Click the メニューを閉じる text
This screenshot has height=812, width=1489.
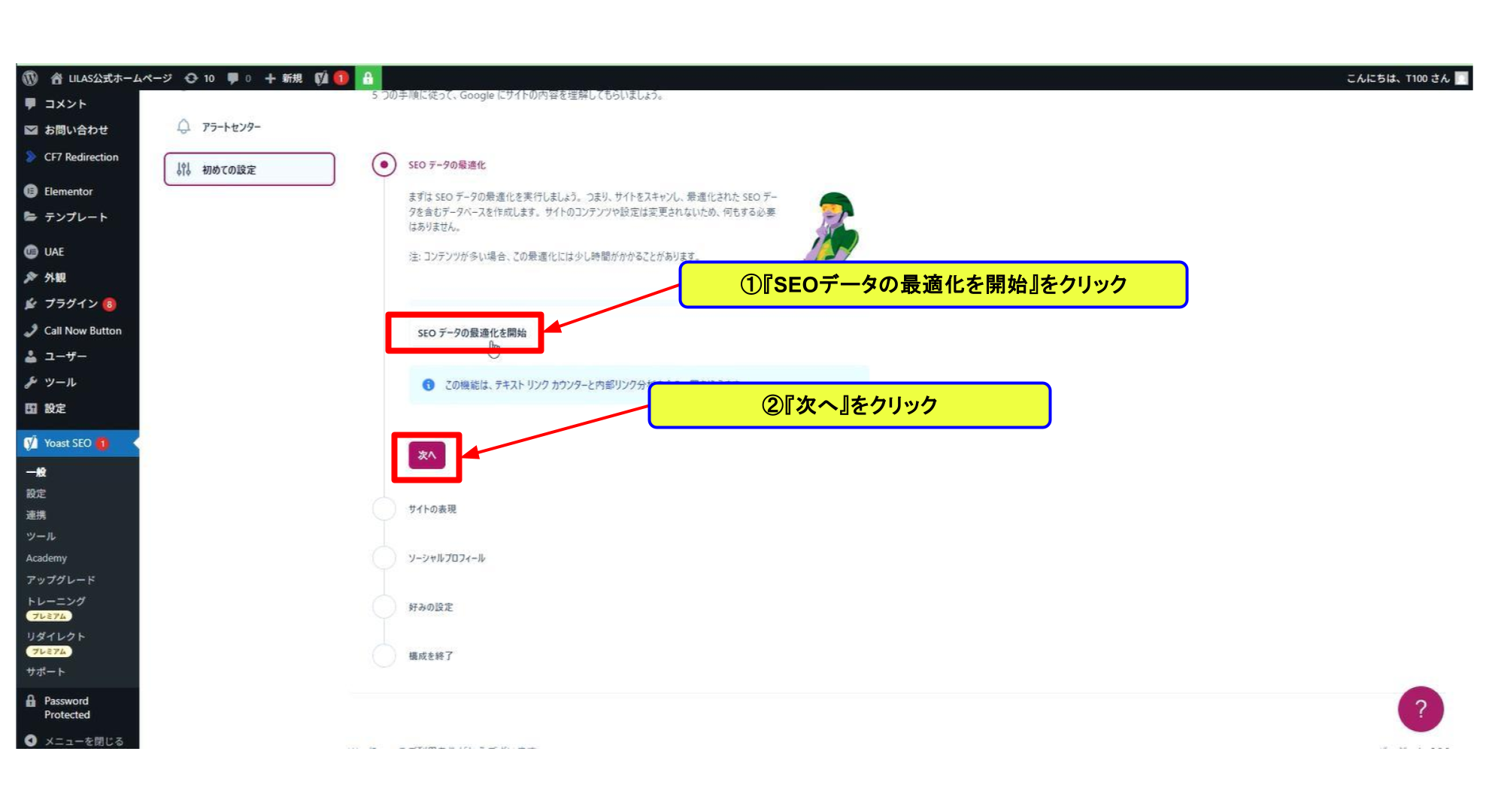pos(83,741)
